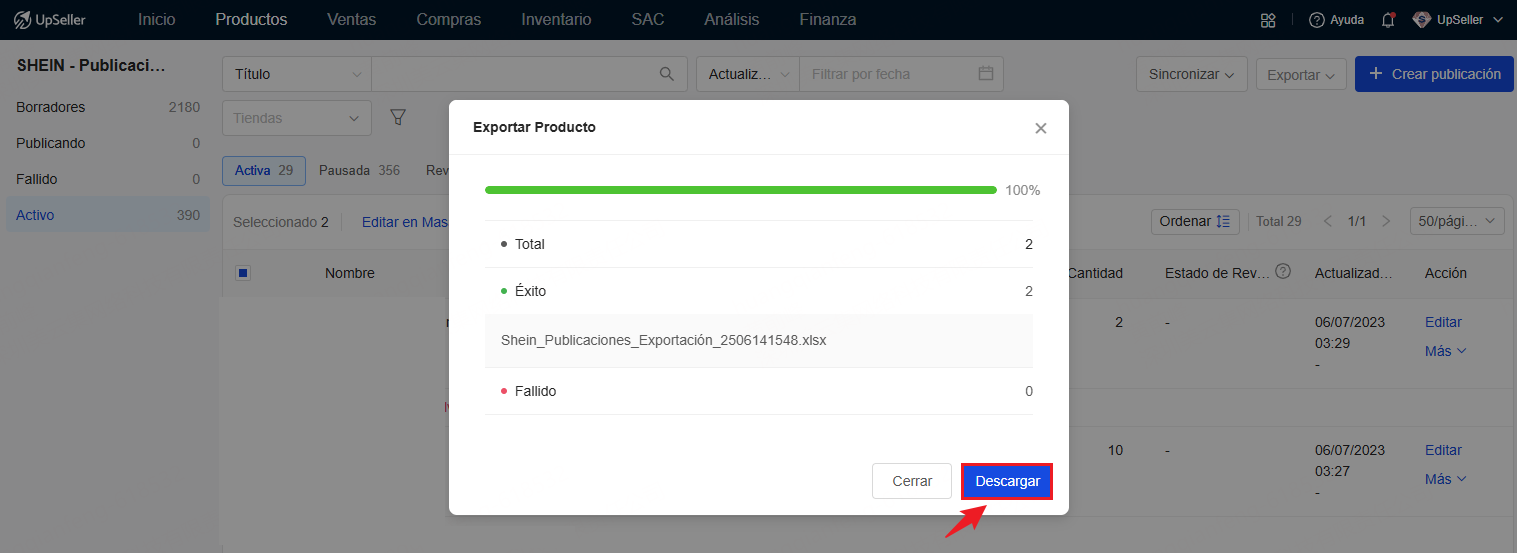Open the notifications bell
Image resolution: width=1517 pixels, height=553 pixels.
(1388, 20)
